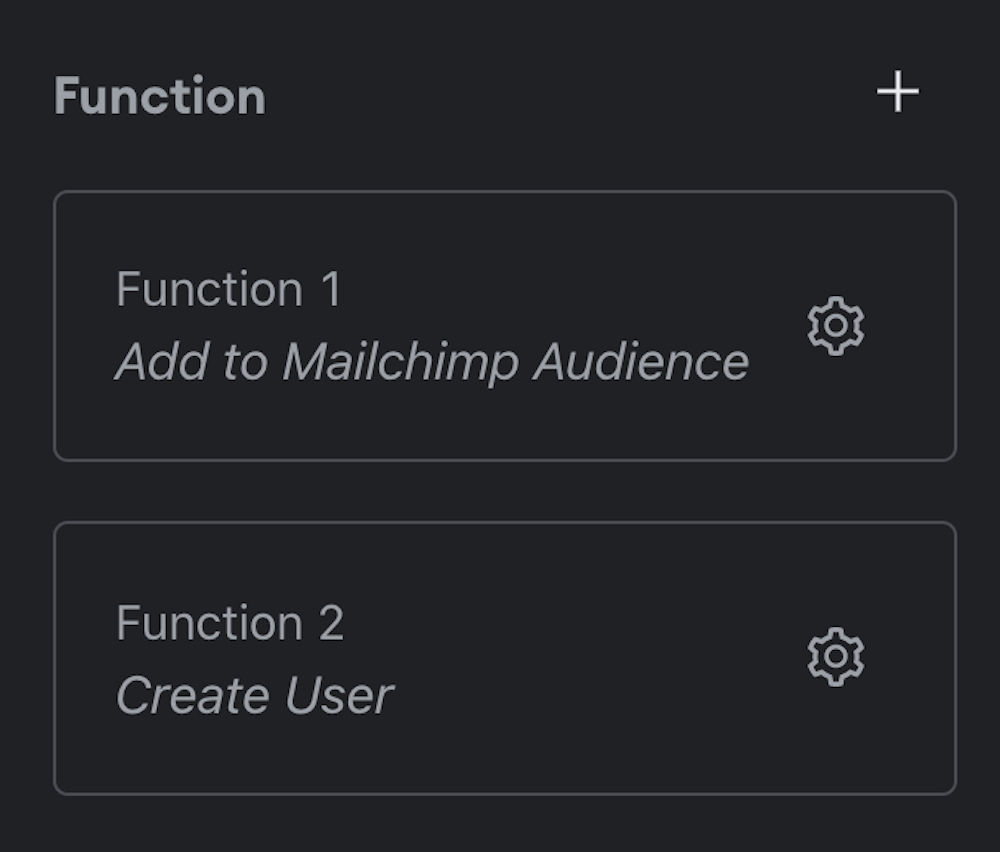The width and height of the screenshot is (1000, 852).
Task: Click the plus beside the Function heading
Action: pos(897,93)
